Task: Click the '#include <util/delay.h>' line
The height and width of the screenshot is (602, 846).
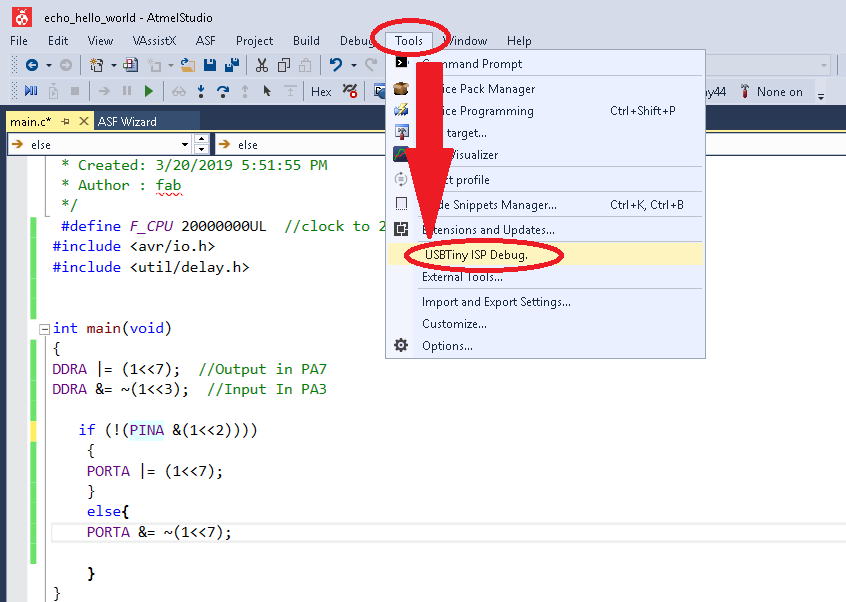Action: click(x=151, y=267)
